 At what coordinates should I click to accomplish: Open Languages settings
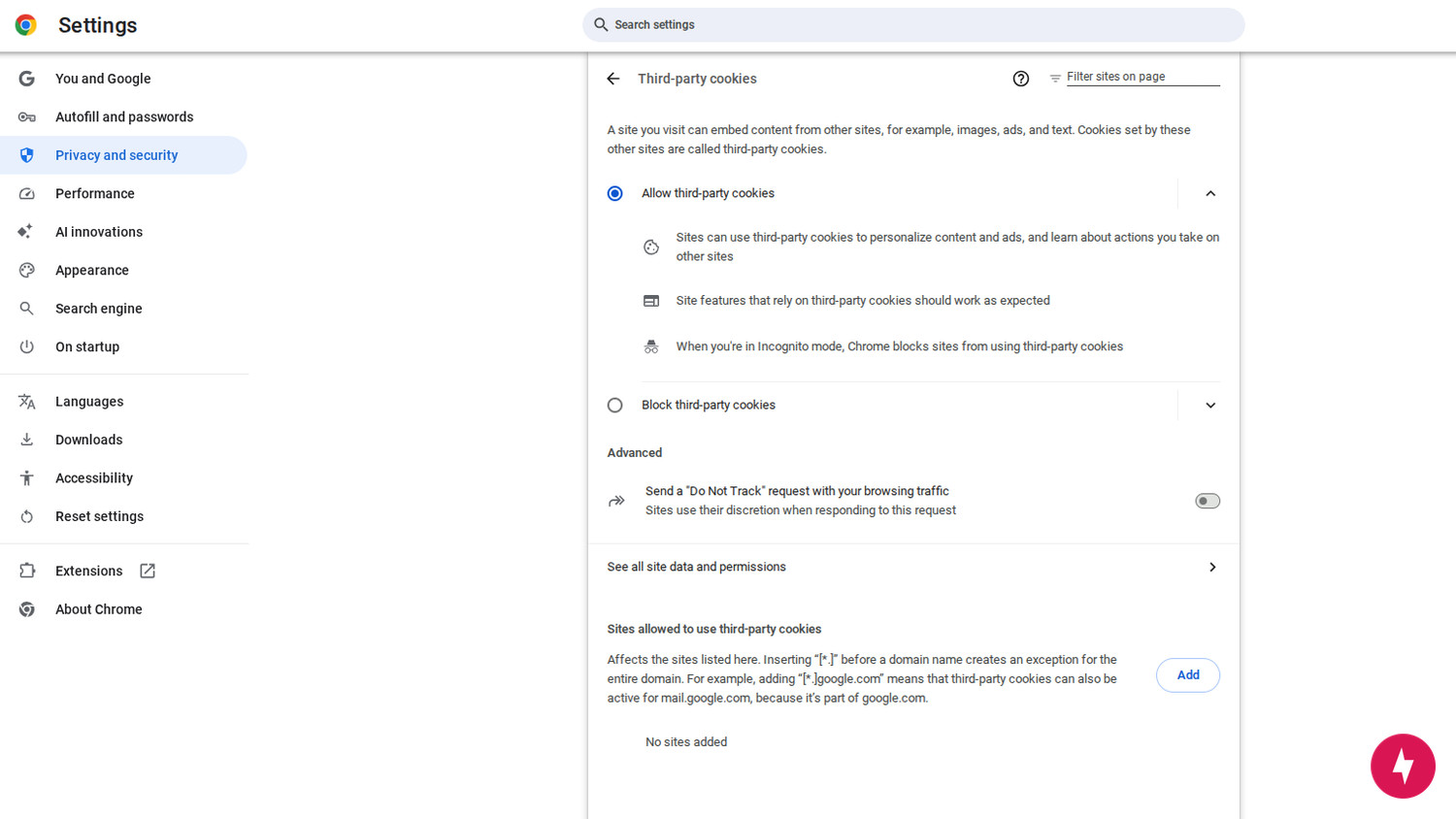[123, 402]
